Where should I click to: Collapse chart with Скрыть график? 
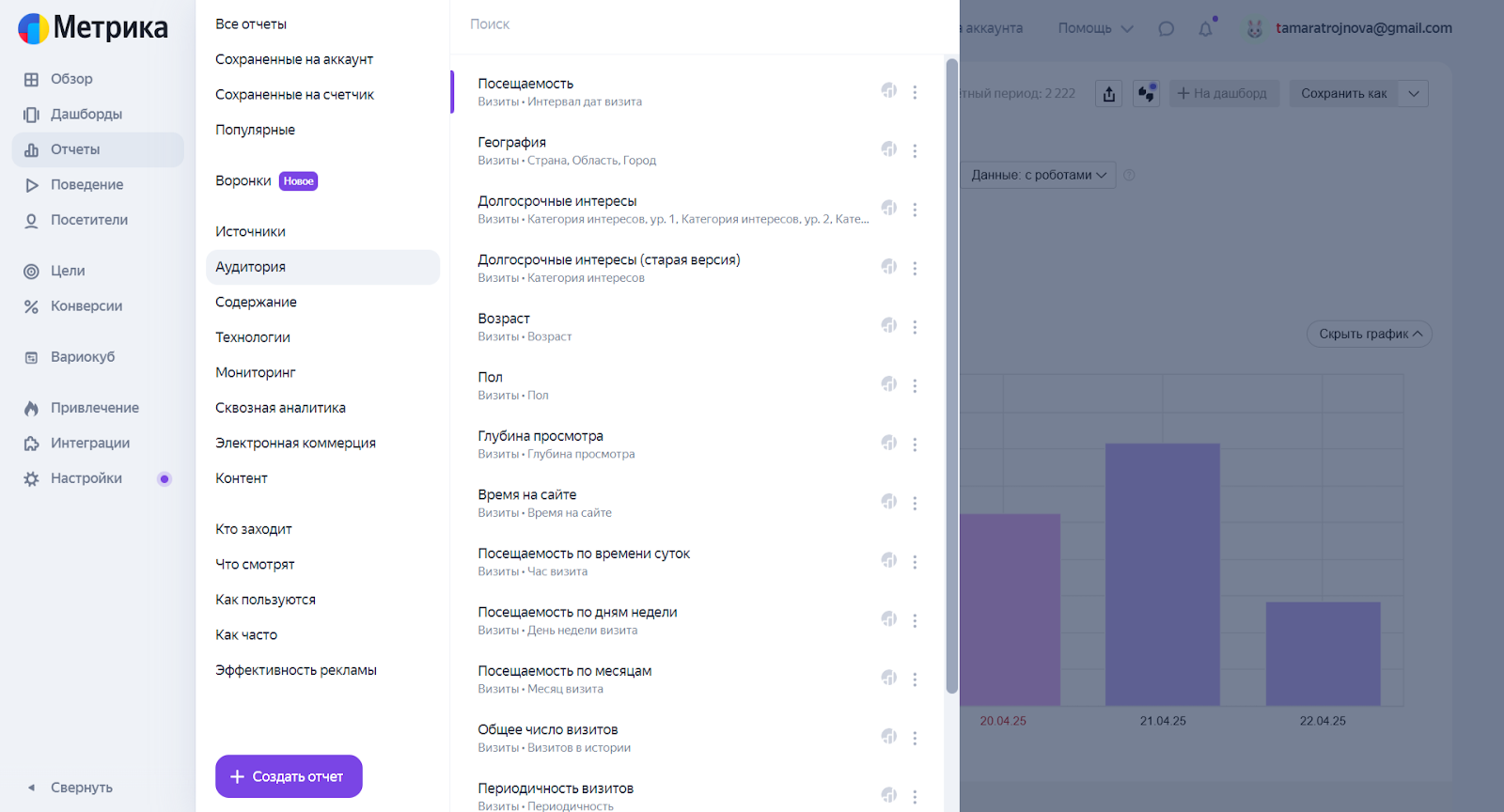coord(1370,334)
